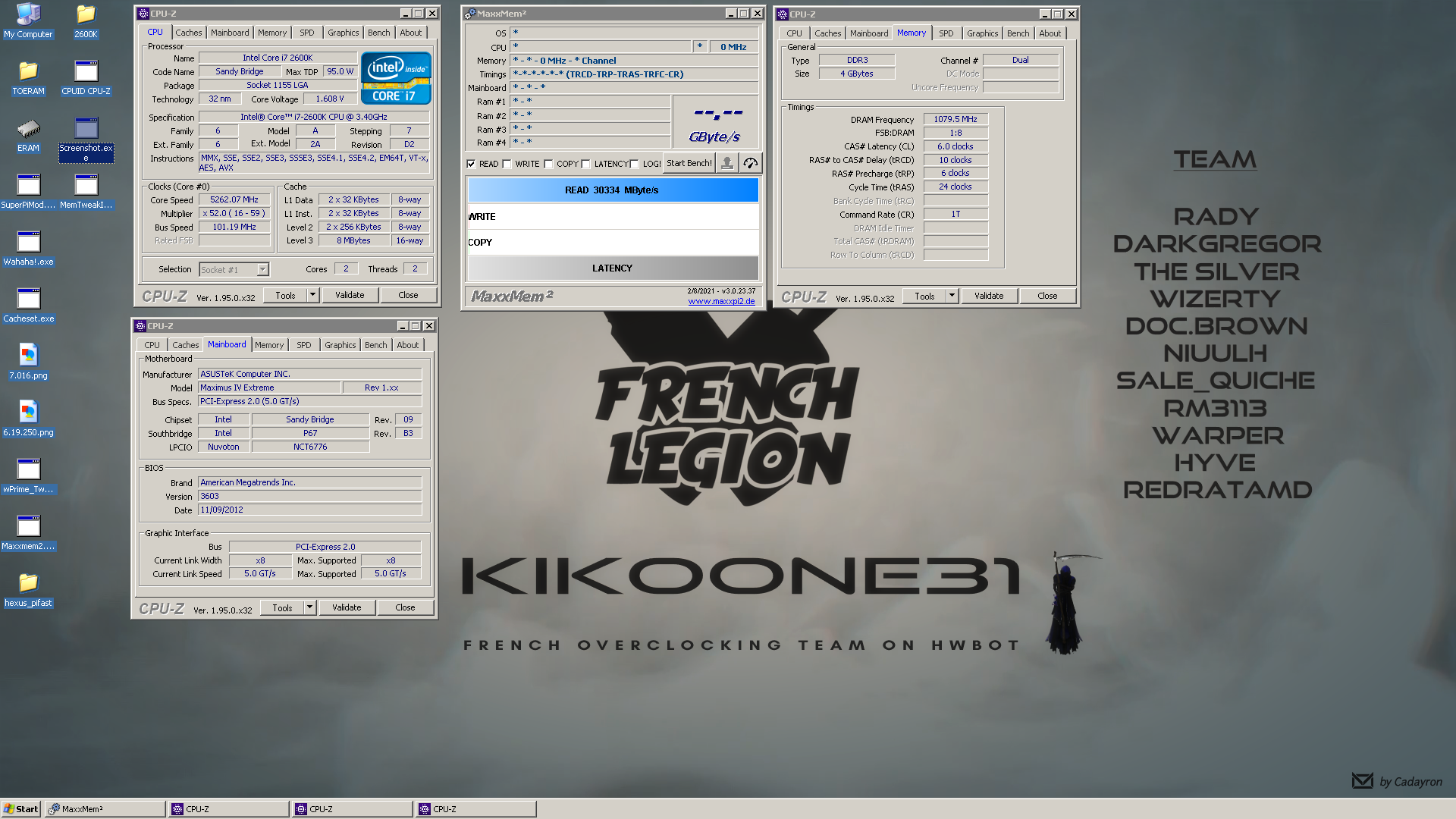
Task: Open Tools dropdown arrow in Mainboard tab window
Action: (309, 607)
